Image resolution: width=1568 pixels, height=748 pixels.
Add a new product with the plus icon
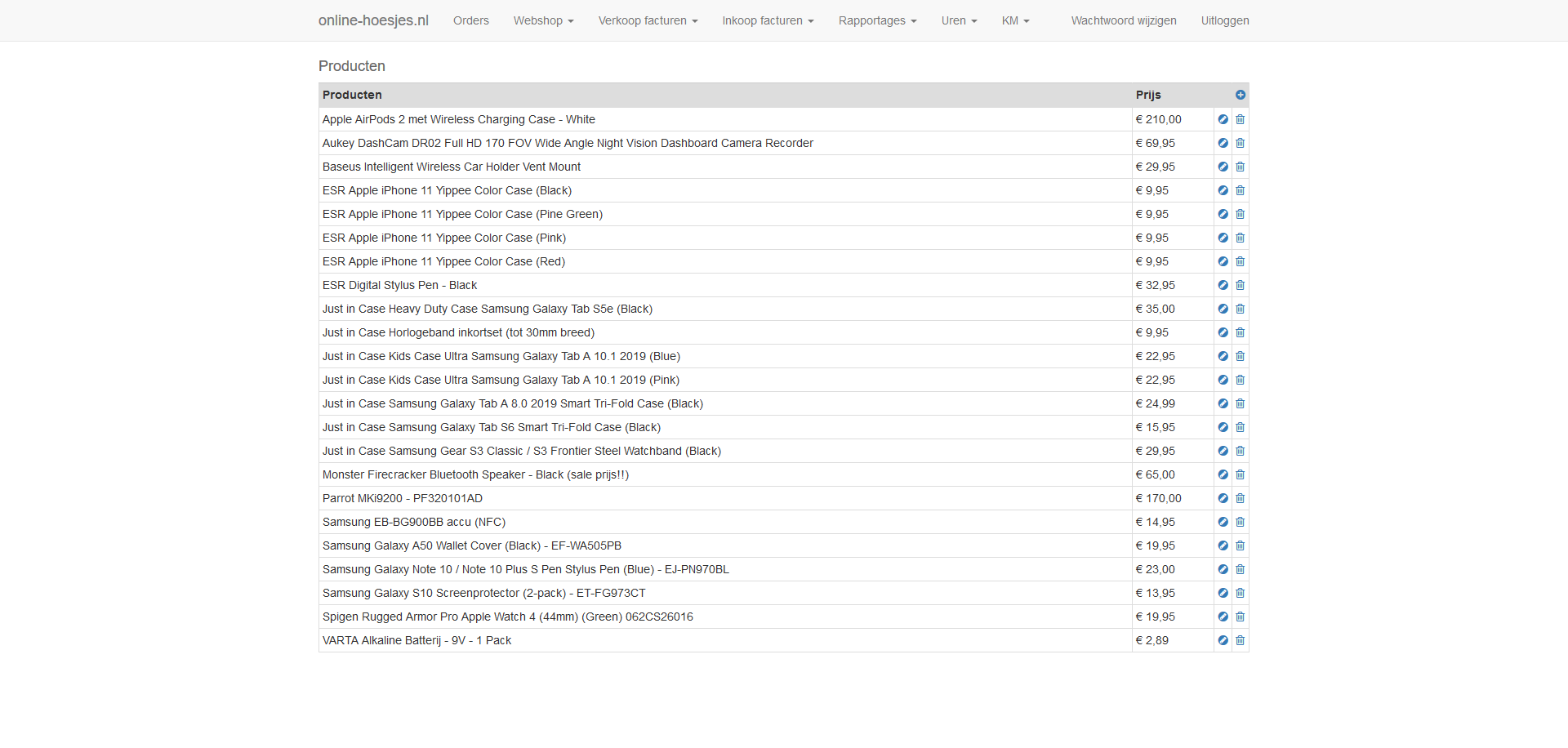[x=1241, y=95]
